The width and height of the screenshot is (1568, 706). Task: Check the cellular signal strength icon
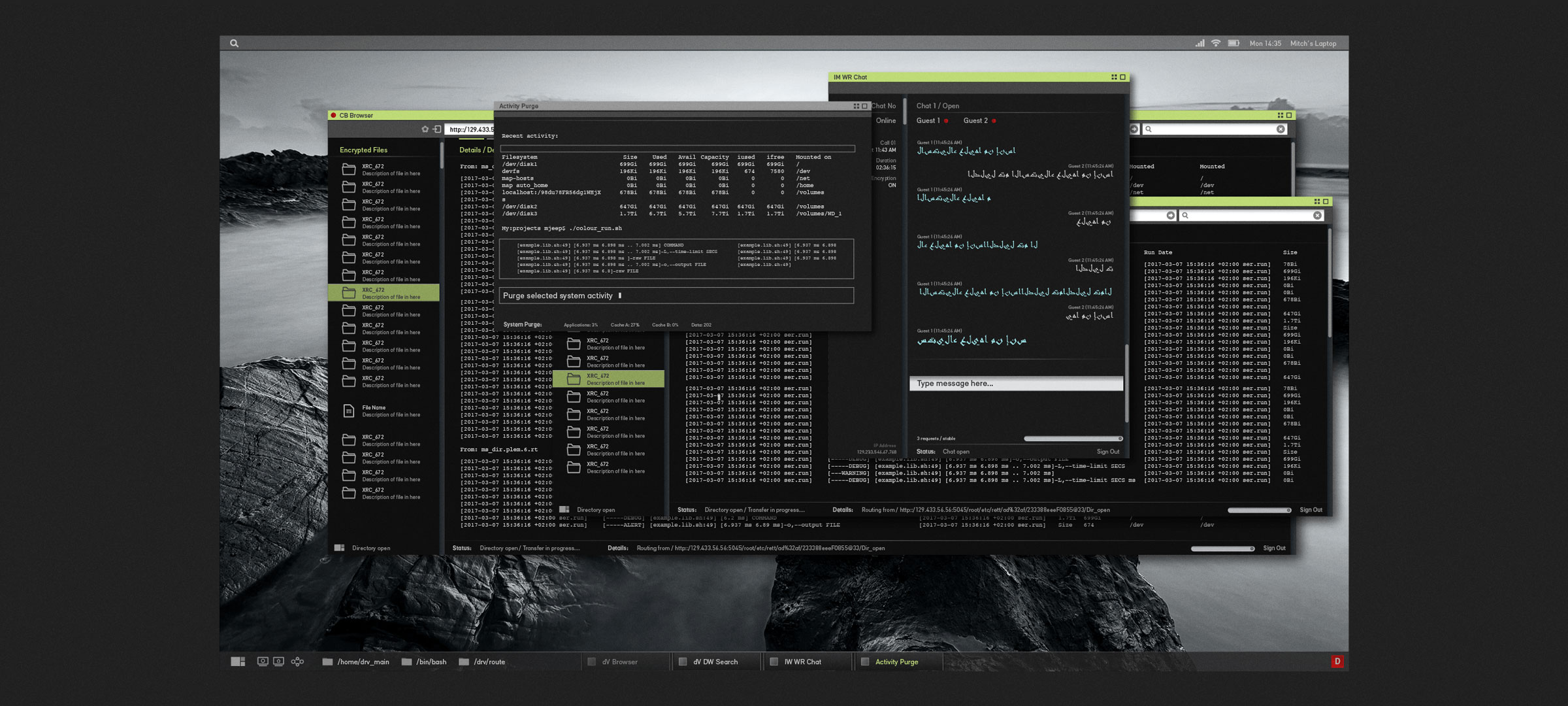(x=1200, y=43)
